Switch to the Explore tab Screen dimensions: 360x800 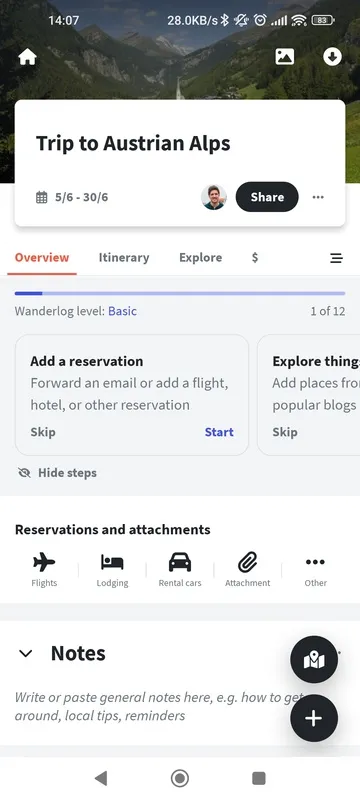pos(200,258)
